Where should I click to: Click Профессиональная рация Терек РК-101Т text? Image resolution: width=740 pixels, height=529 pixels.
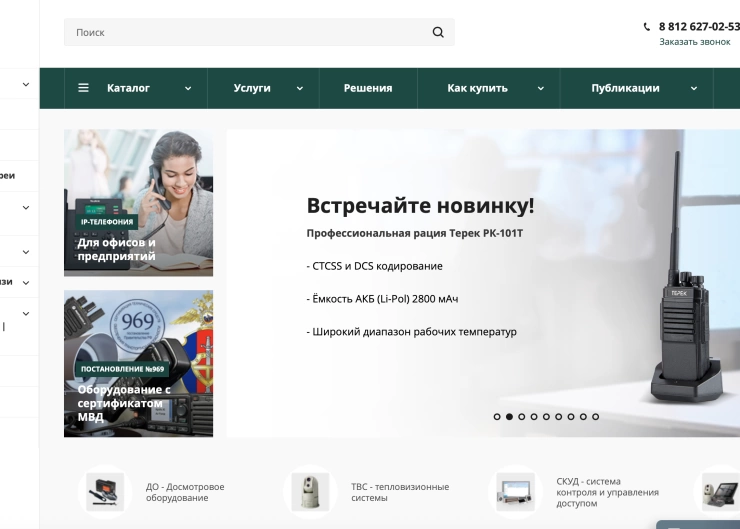[x=415, y=233]
